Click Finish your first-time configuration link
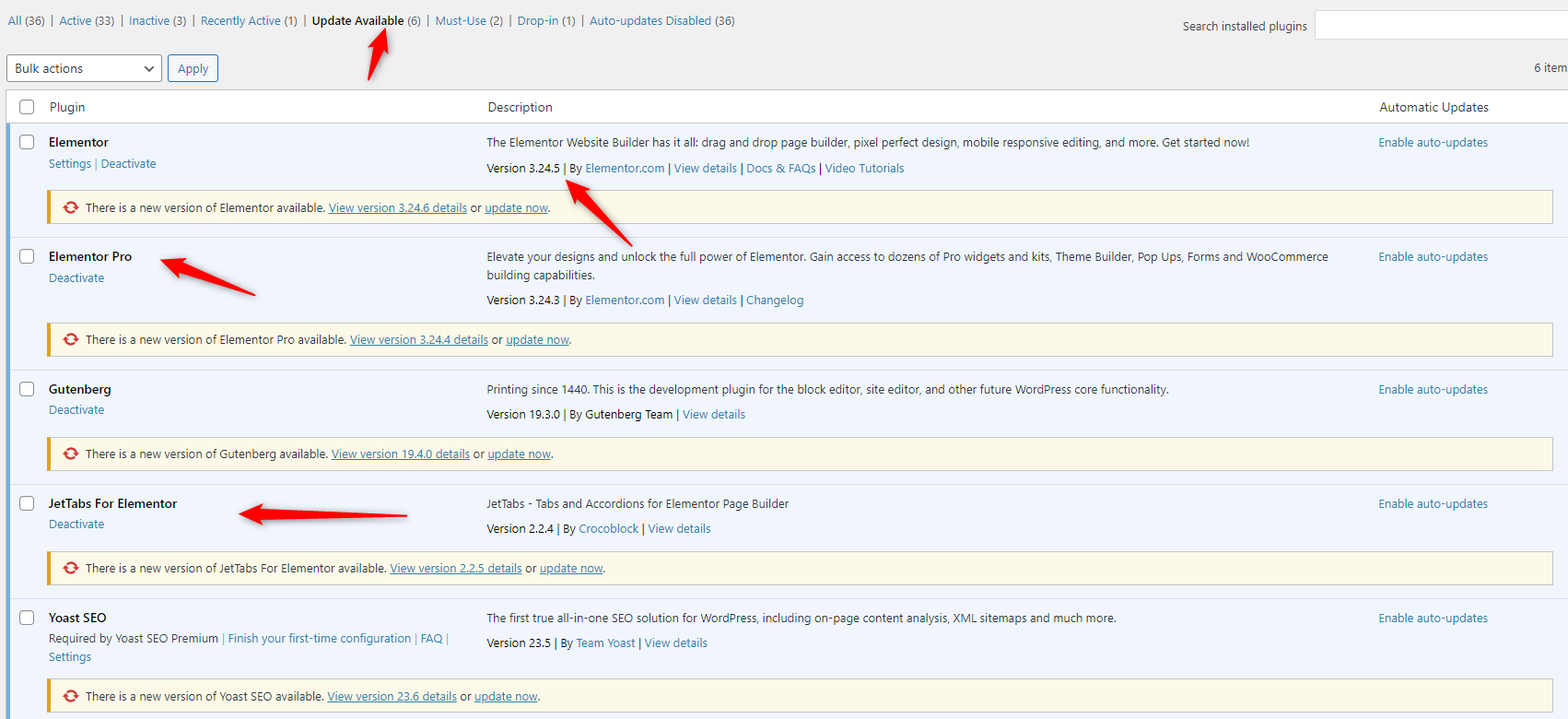 coord(320,638)
